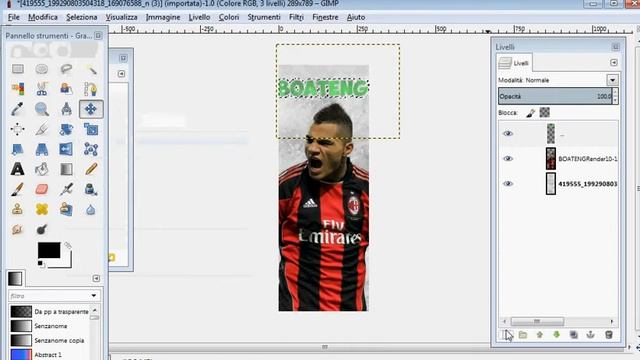
Task: Select the Shear tool
Action: tap(18, 149)
